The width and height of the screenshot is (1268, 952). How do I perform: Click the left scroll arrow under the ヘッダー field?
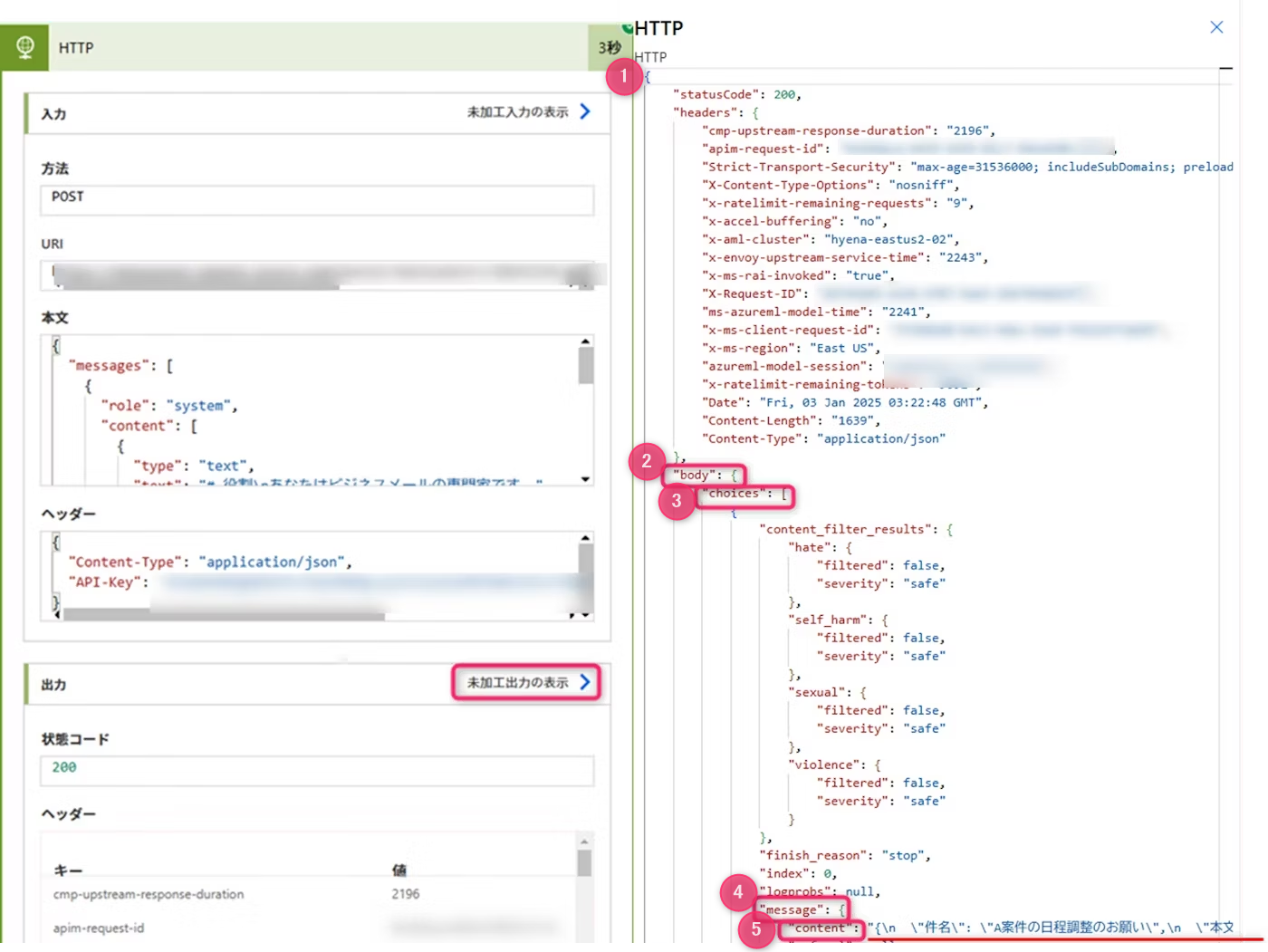[x=57, y=615]
